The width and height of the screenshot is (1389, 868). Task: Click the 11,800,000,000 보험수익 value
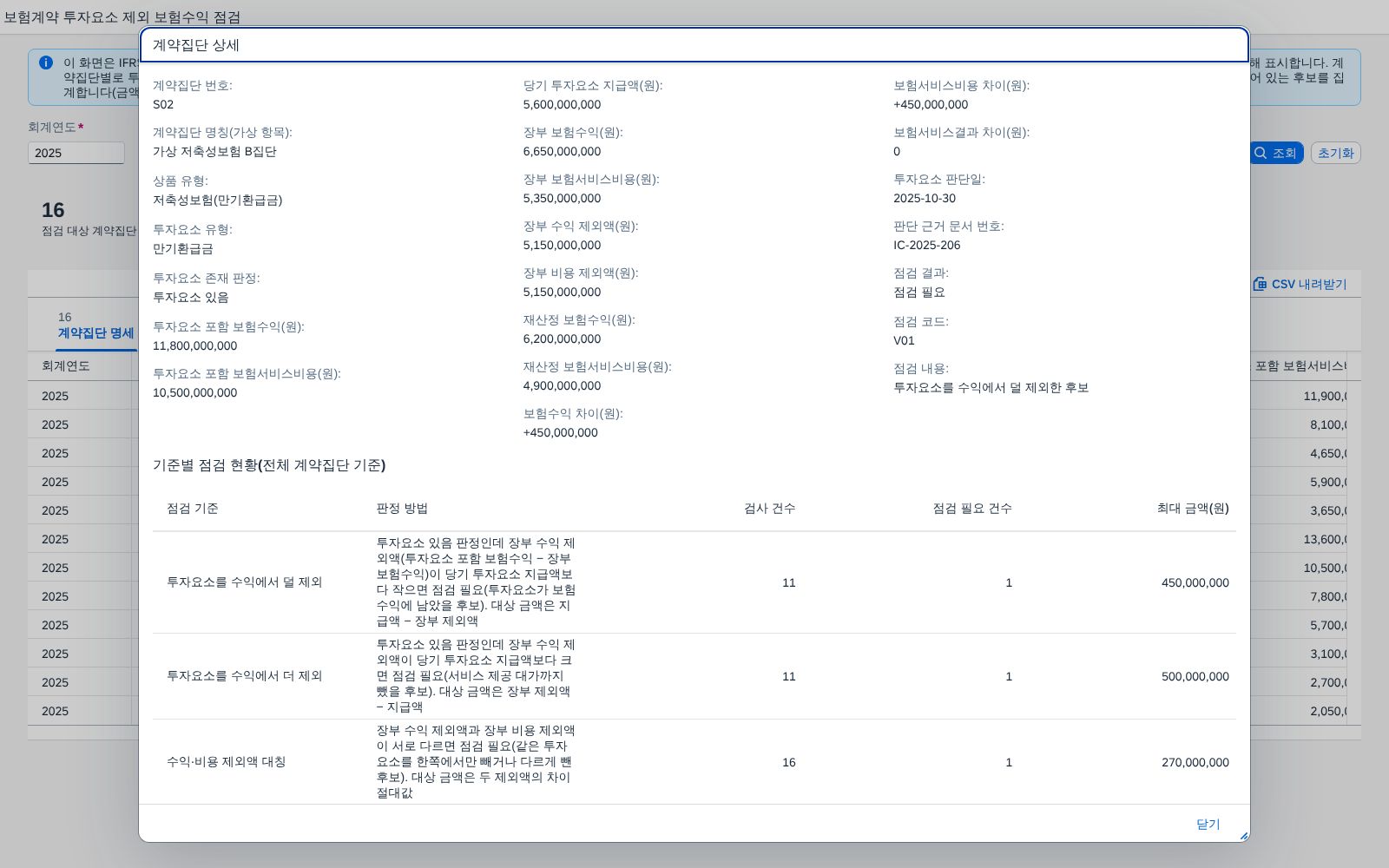tap(195, 346)
